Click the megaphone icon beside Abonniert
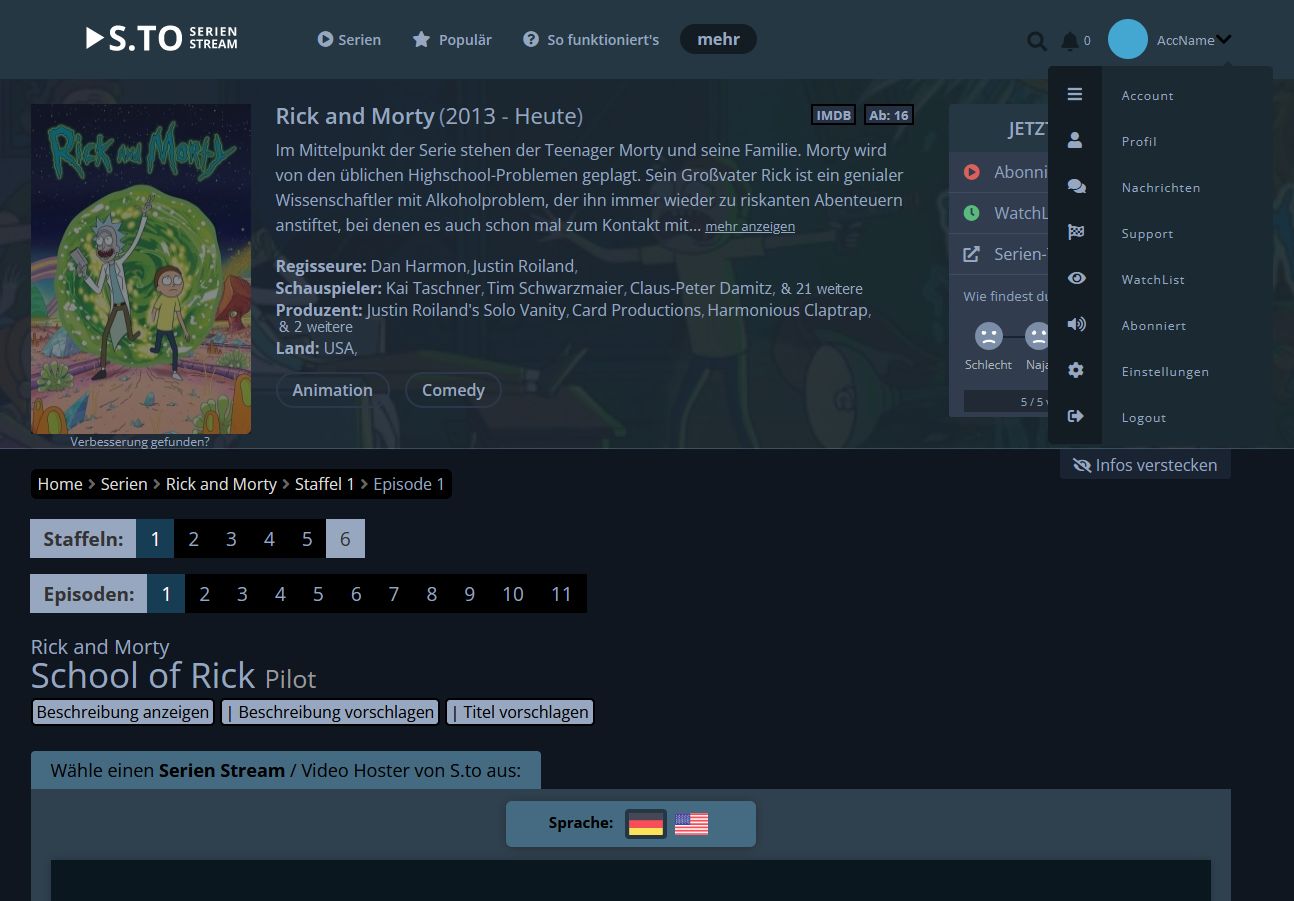1294x901 pixels. 1076,325
